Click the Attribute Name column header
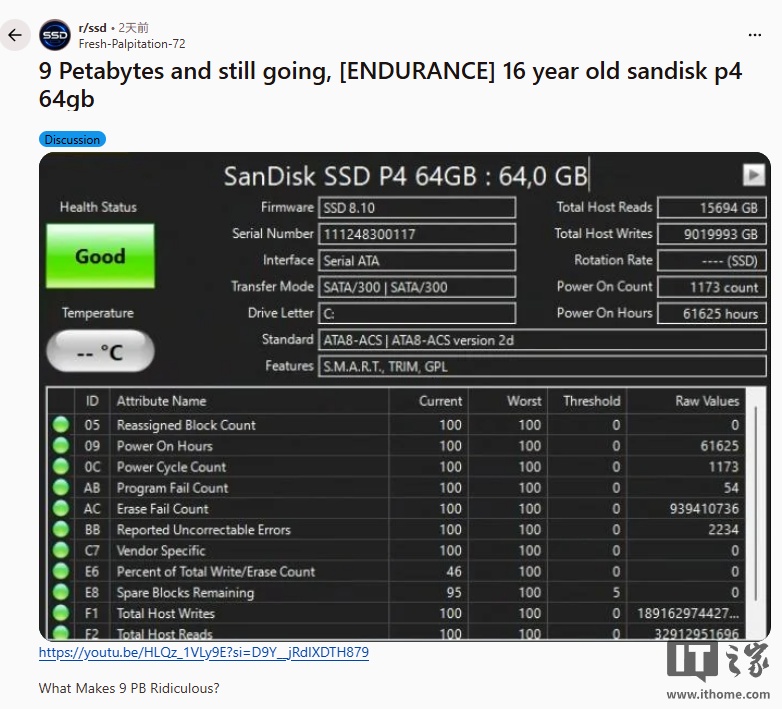 249,401
